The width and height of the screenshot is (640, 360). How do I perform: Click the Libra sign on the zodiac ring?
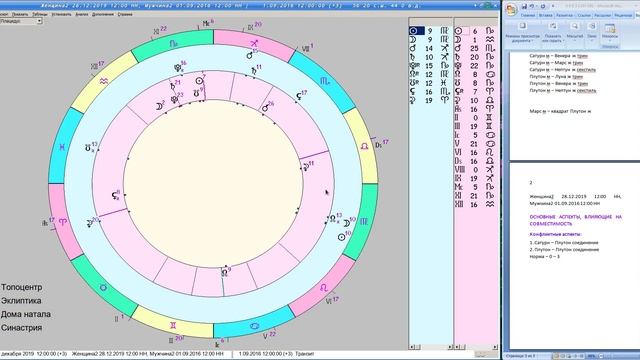click(x=364, y=146)
